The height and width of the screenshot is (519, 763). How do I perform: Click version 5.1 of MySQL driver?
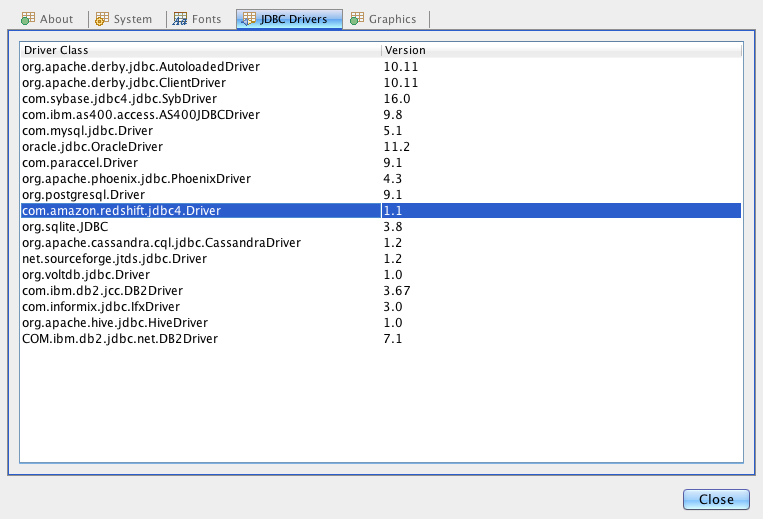tap(393, 131)
